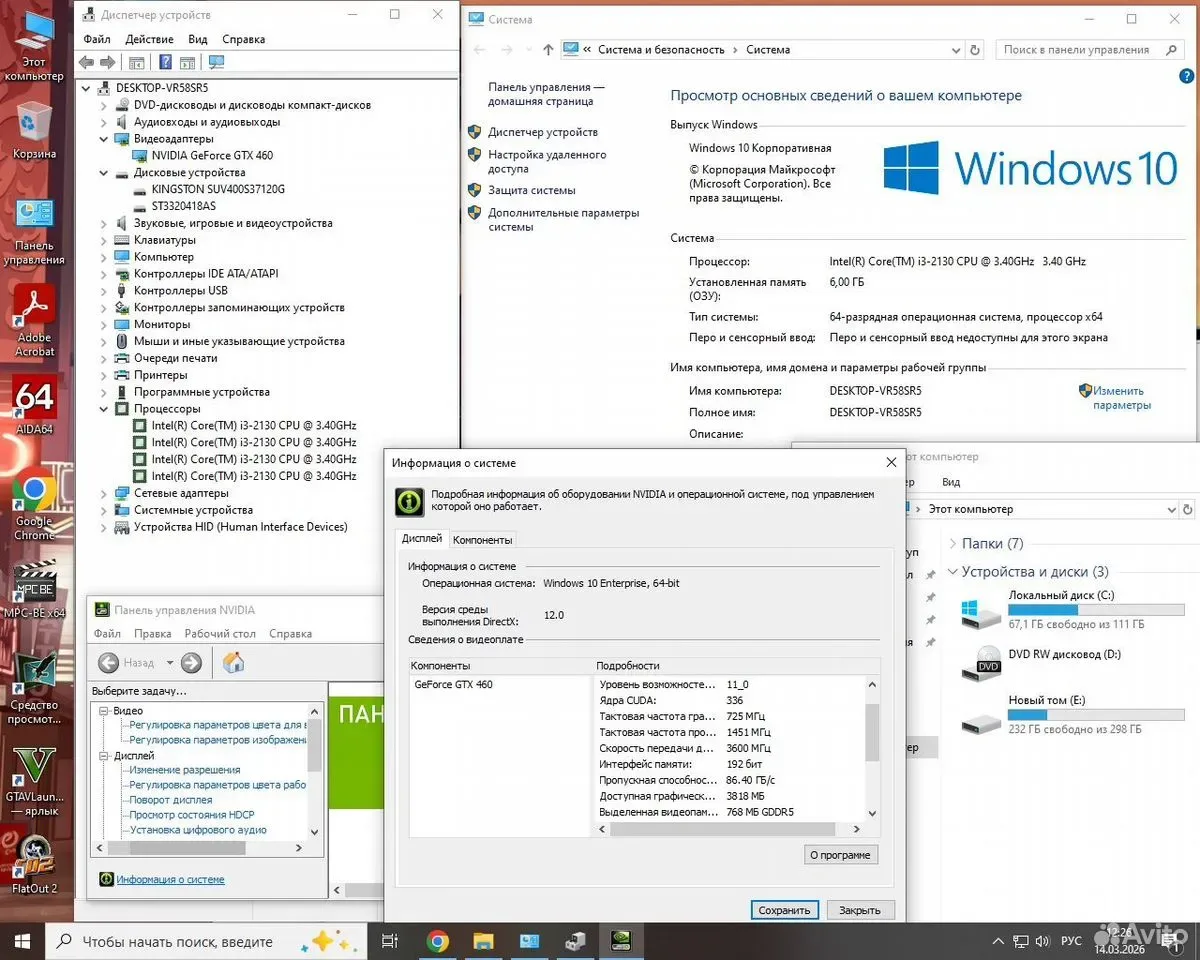
Task: Open Дополнительные параметры системы link
Action: coord(563,220)
